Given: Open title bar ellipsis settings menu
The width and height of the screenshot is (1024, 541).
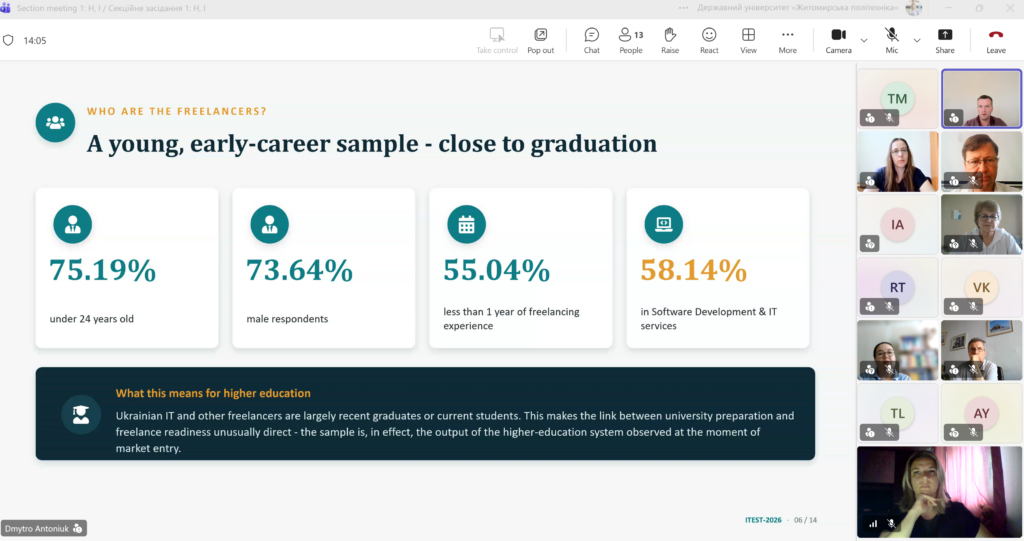Looking at the screenshot, I should click(683, 8).
